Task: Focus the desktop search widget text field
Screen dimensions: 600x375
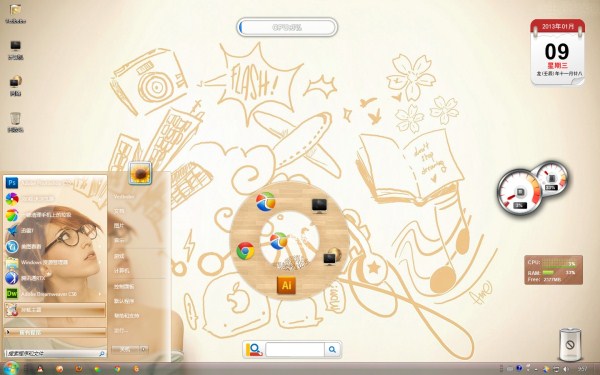Action: pyautogui.click(x=295, y=349)
